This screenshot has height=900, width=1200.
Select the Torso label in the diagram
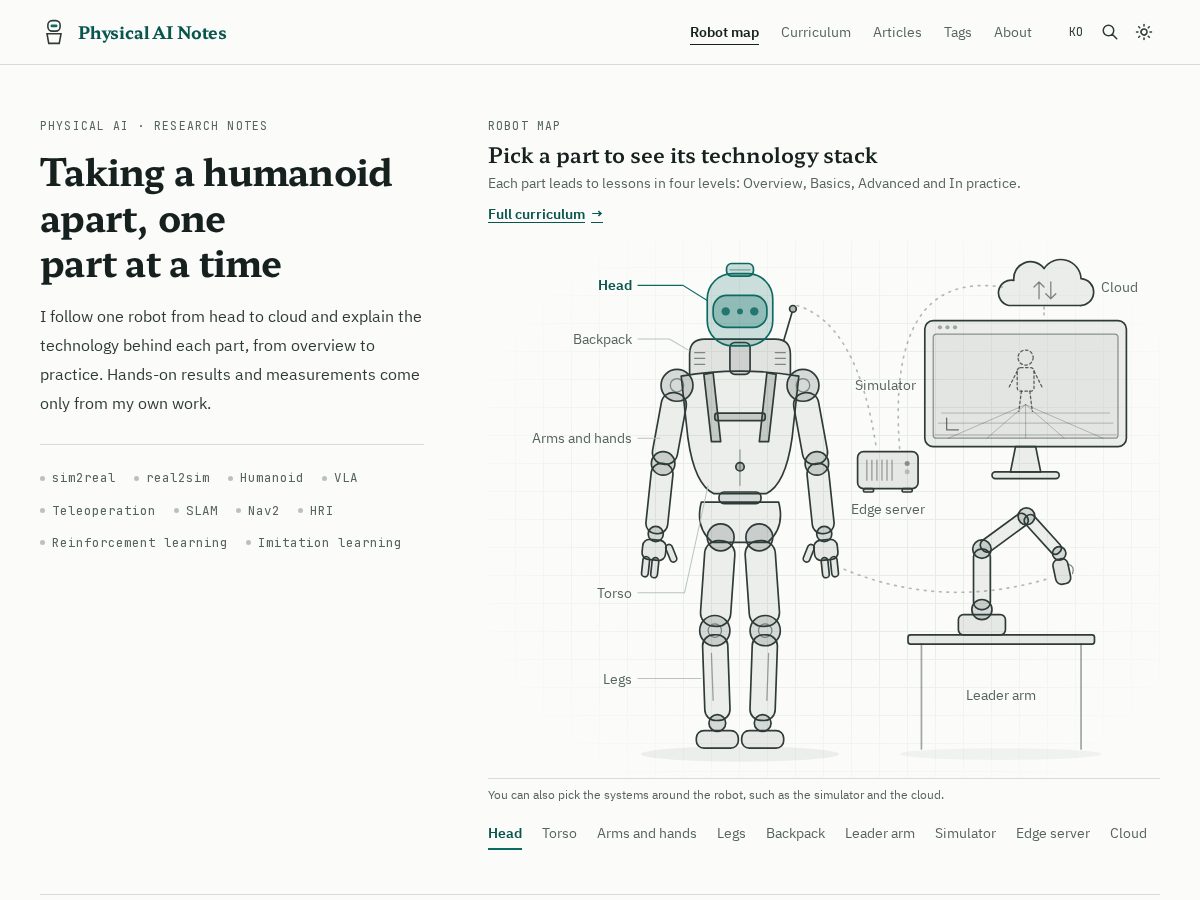tap(614, 593)
